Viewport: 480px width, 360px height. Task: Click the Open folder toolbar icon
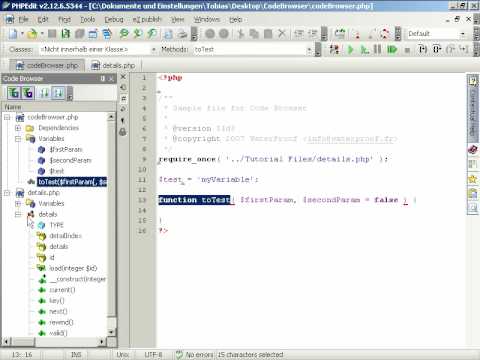coord(32,34)
